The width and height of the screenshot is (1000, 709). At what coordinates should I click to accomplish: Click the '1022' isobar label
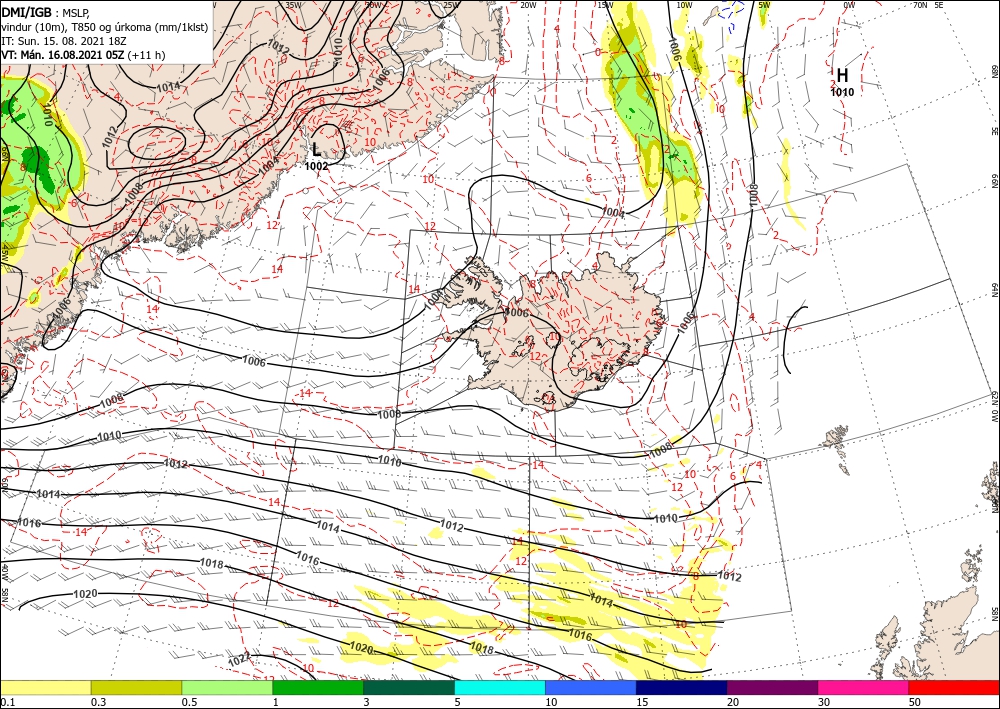pyautogui.click(x=240, y=659)
